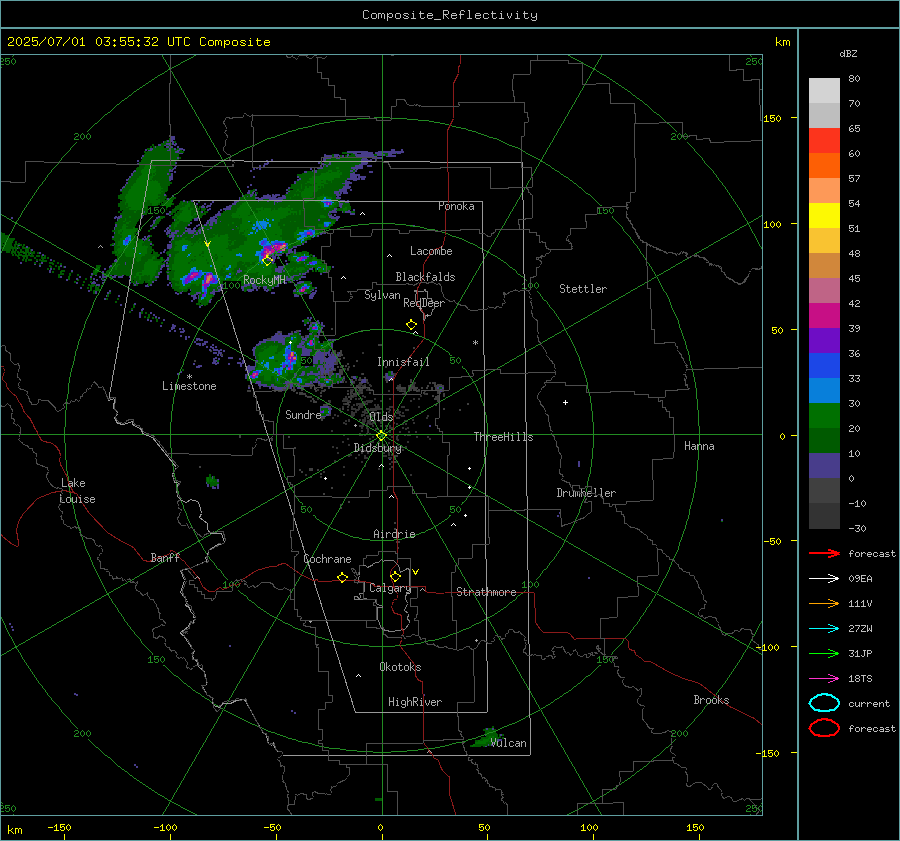
Task: Click the red swatch in the dBZ scale
Action: (824, 141)
